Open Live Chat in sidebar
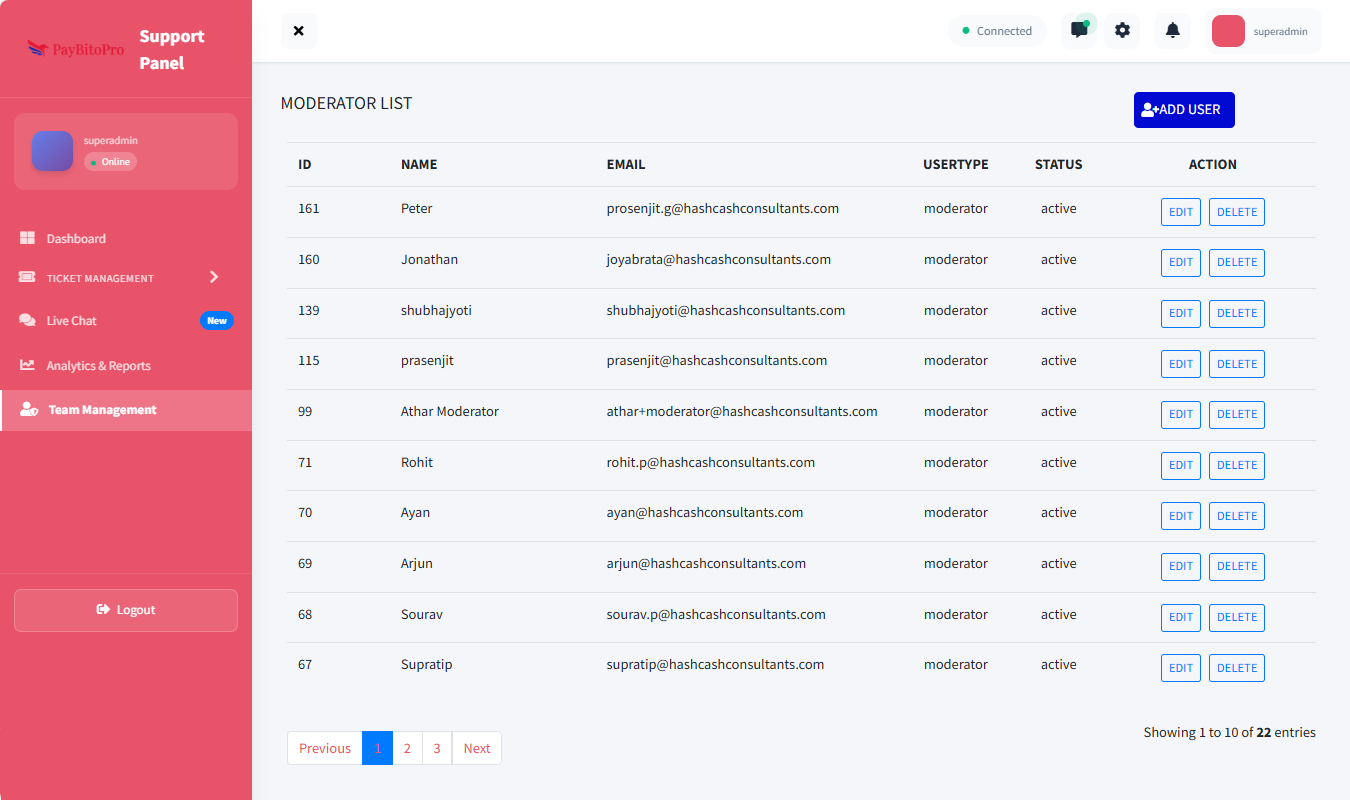 (x=72, y=321)
